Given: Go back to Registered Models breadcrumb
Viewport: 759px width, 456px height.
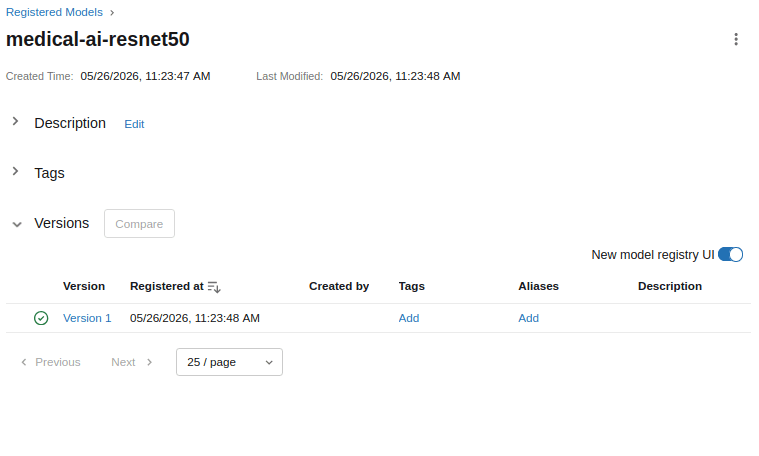Looking at the screenshot, I should point(54,12).
